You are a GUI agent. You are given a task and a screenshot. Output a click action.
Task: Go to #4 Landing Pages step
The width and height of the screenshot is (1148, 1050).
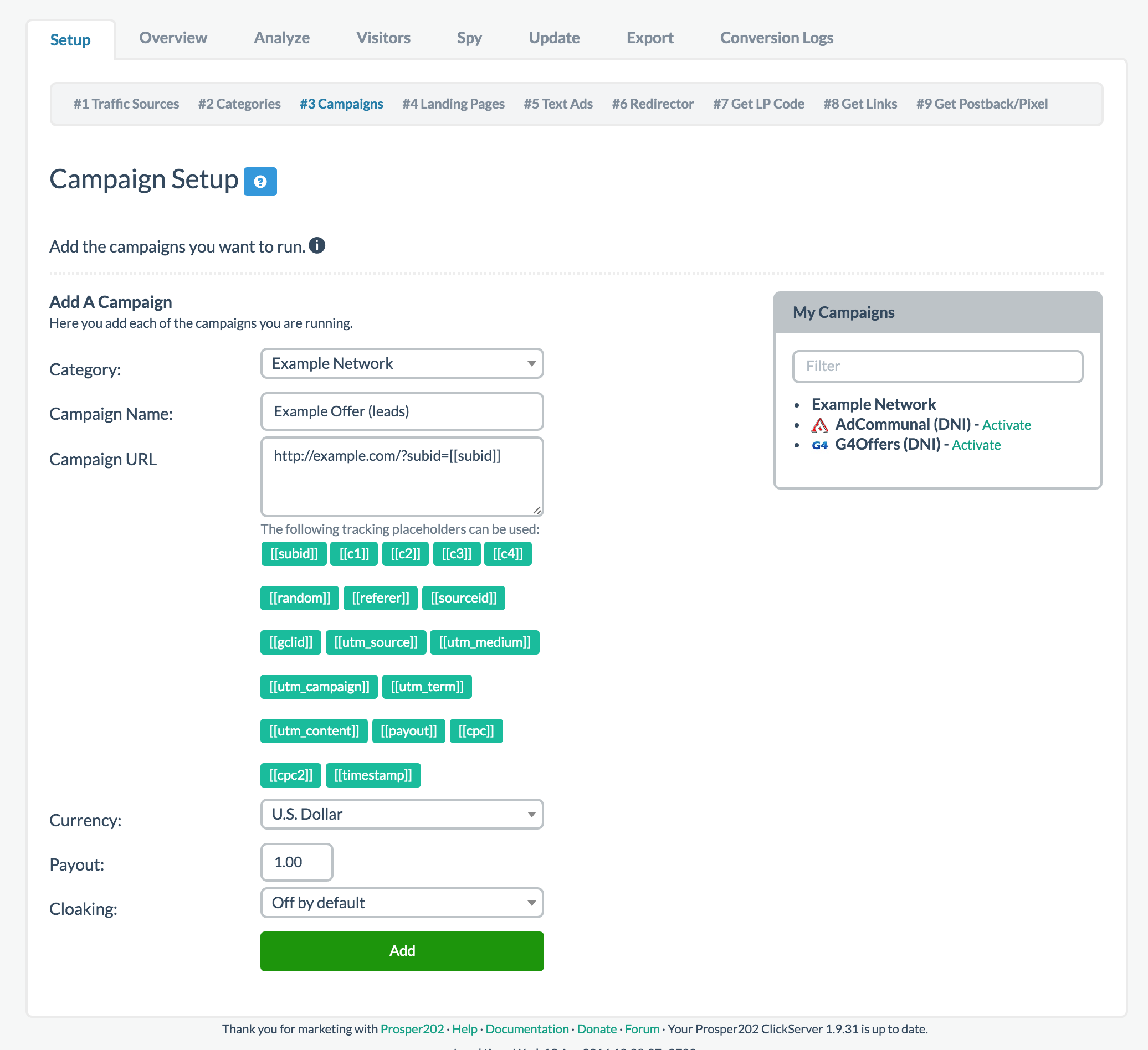coord(453,104)
